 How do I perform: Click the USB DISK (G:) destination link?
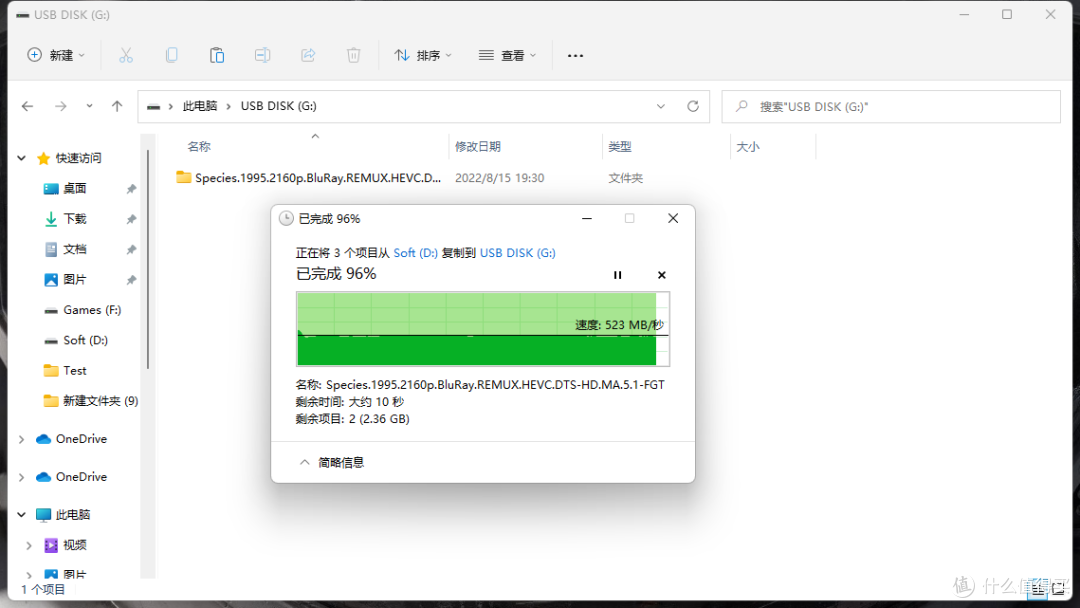(517, 253)
